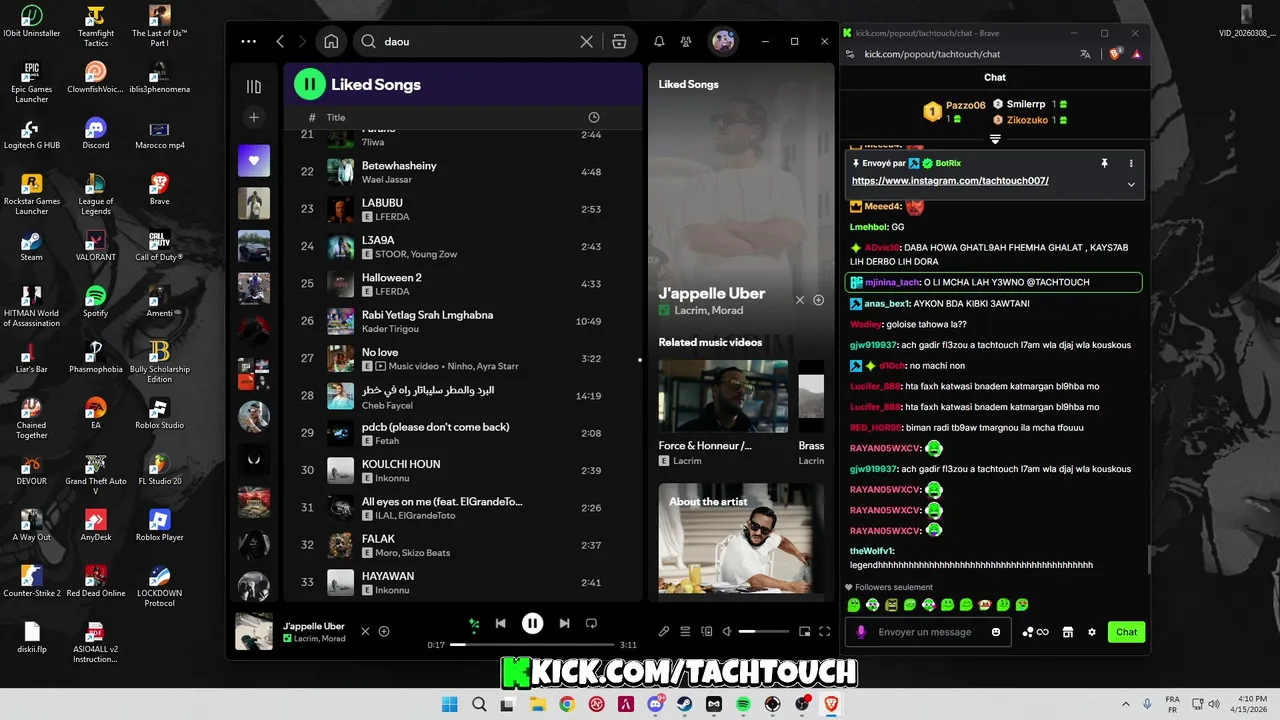Pause Liked Songs with the green header button
Viewport: 1280px width, 720px height.
point(310,85)
